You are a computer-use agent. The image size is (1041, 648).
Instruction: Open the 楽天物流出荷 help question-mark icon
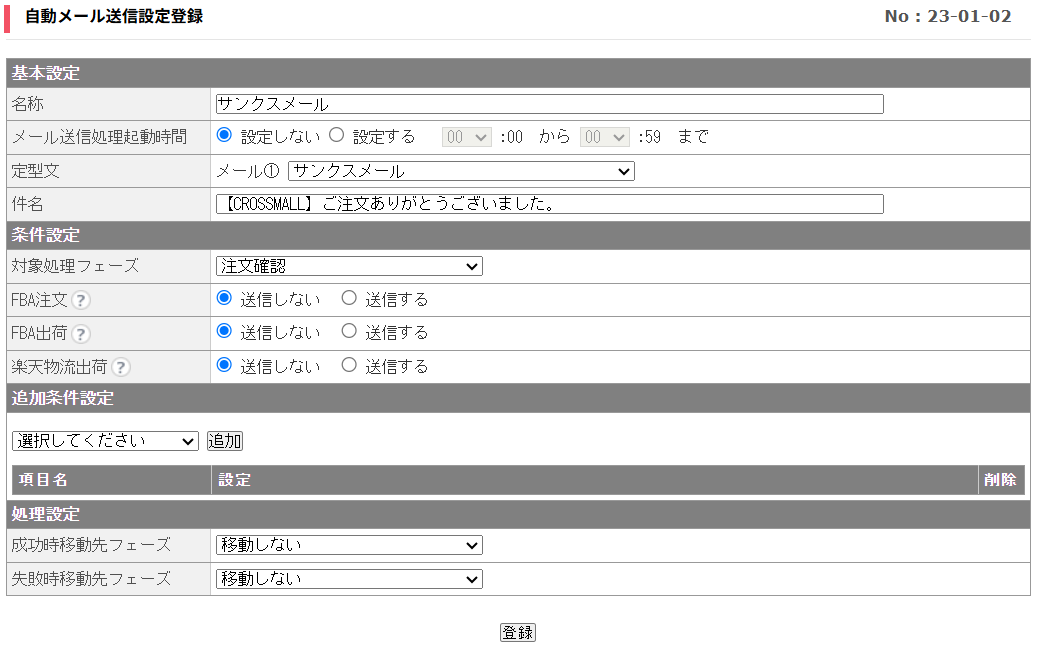(120, 367)
